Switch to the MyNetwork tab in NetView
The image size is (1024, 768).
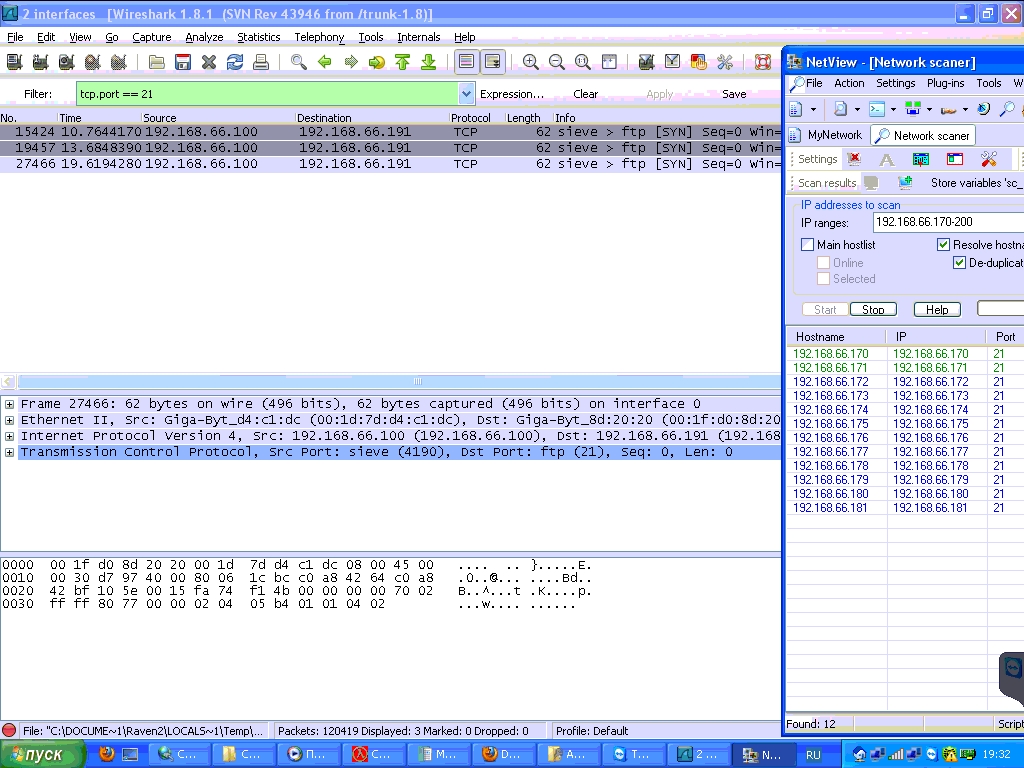[x=827, y=135]
